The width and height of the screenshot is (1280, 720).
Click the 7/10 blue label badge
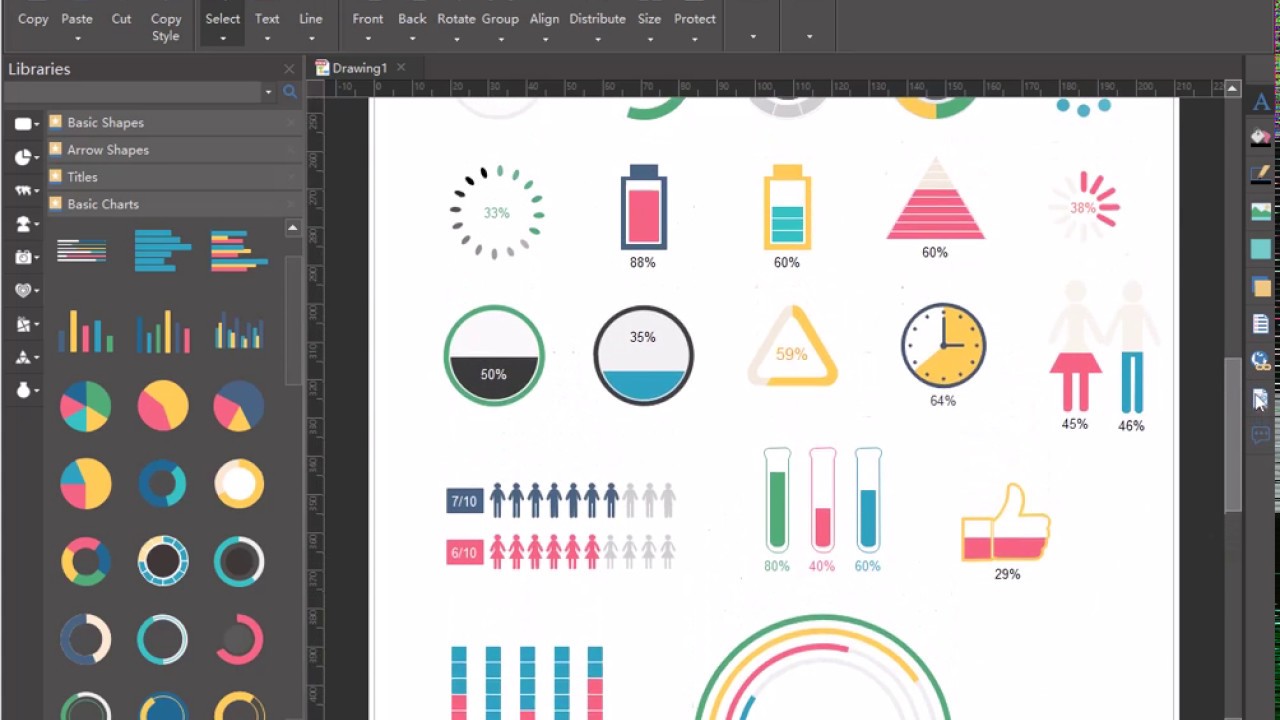point(464,501)
